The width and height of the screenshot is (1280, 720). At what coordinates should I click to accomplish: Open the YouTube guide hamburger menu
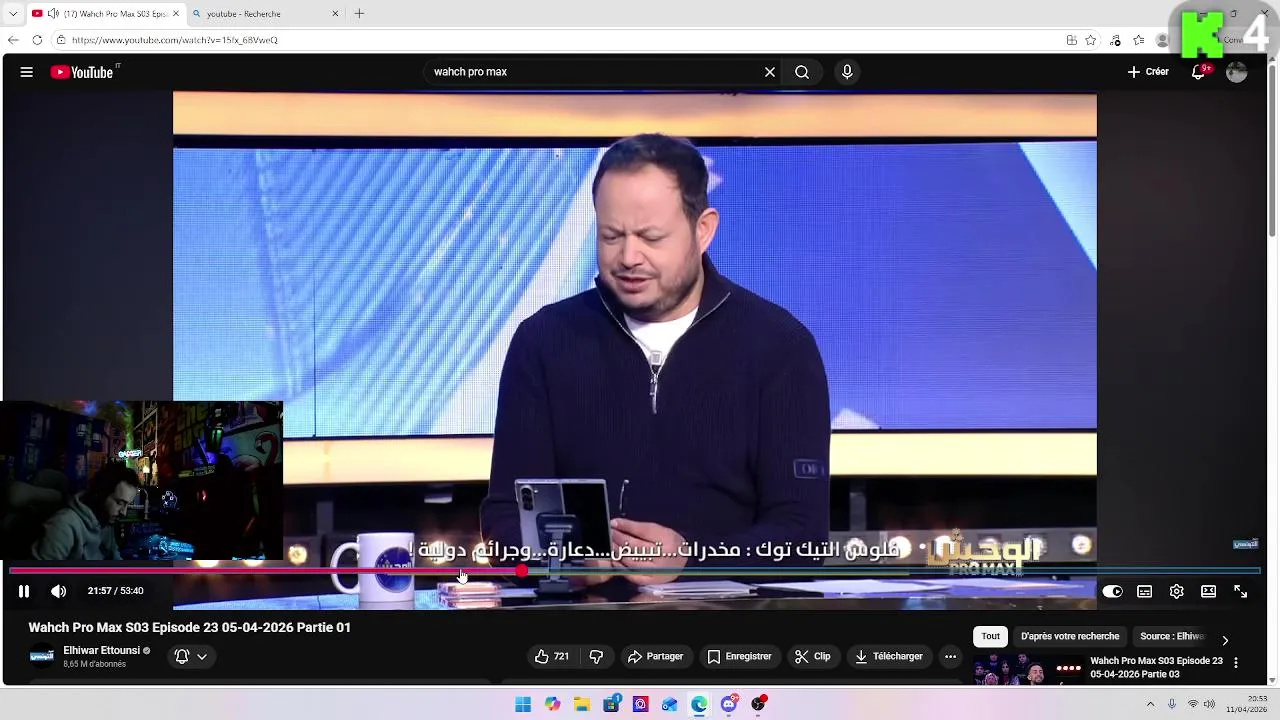tap(27, 72)
